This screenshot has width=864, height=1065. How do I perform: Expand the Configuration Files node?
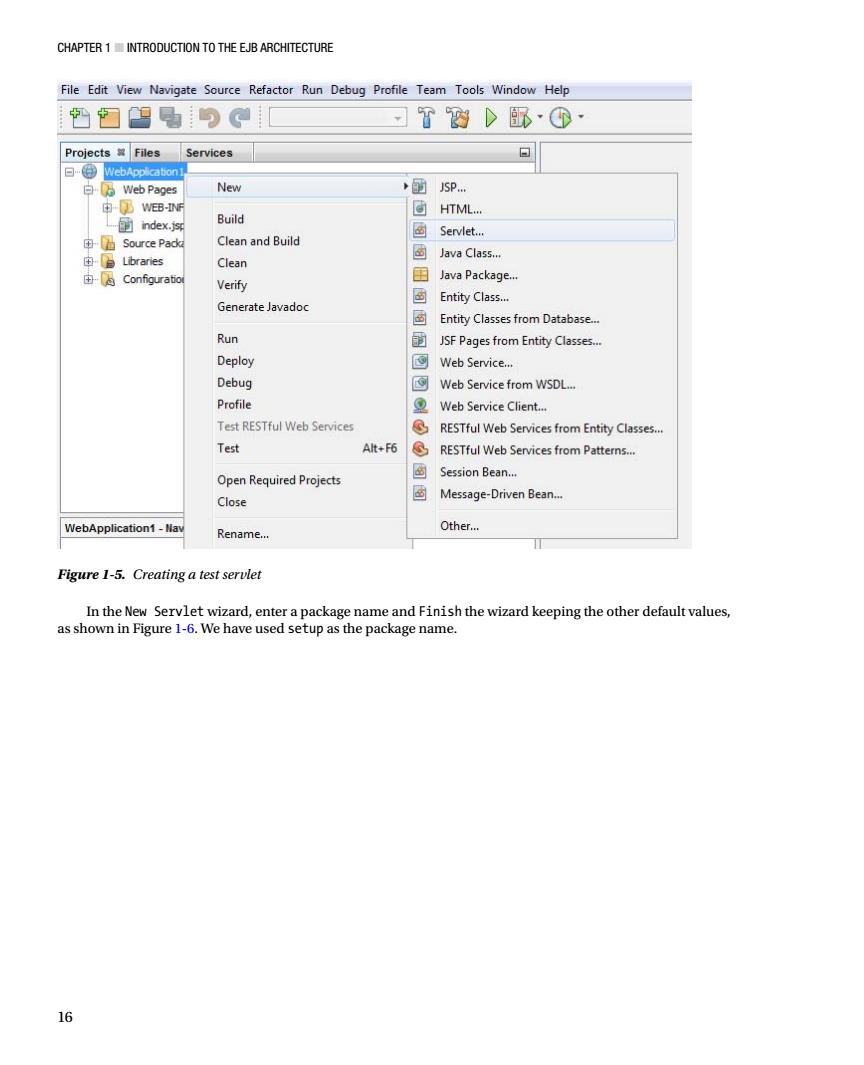tap(88, 279)
